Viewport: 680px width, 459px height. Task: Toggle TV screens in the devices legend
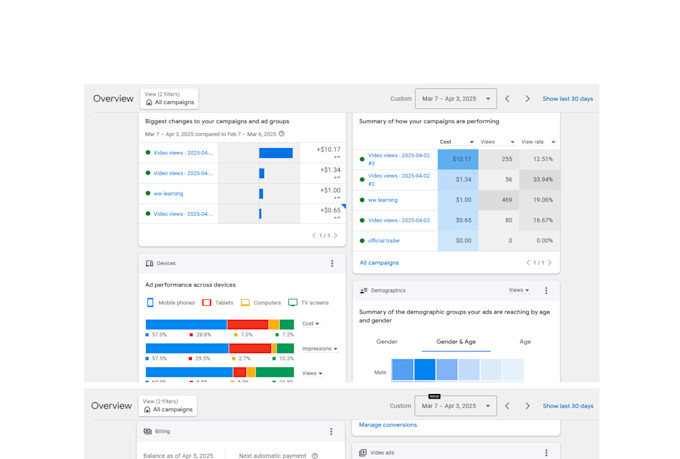308,302
